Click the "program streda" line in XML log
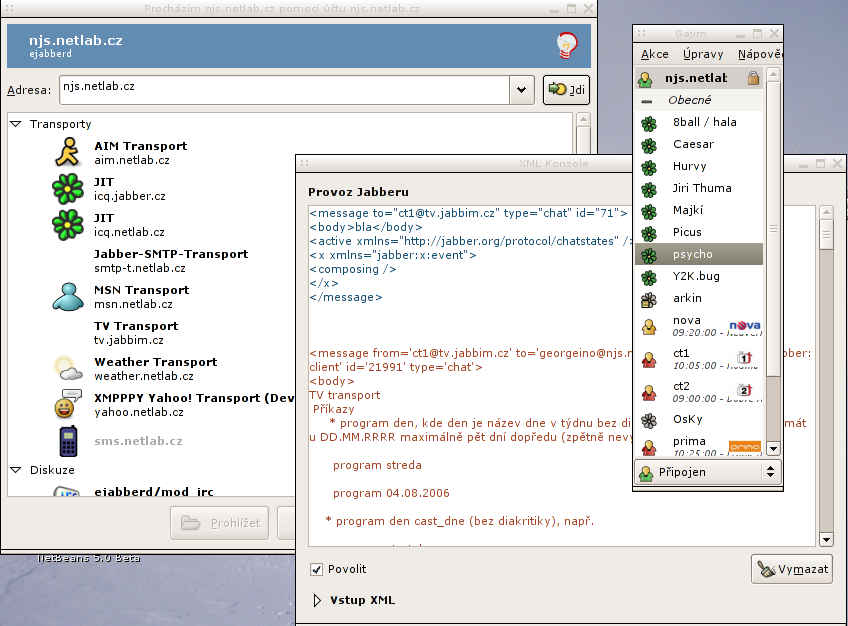This screenshot has height=626, width=848. [x=377, y=465]
